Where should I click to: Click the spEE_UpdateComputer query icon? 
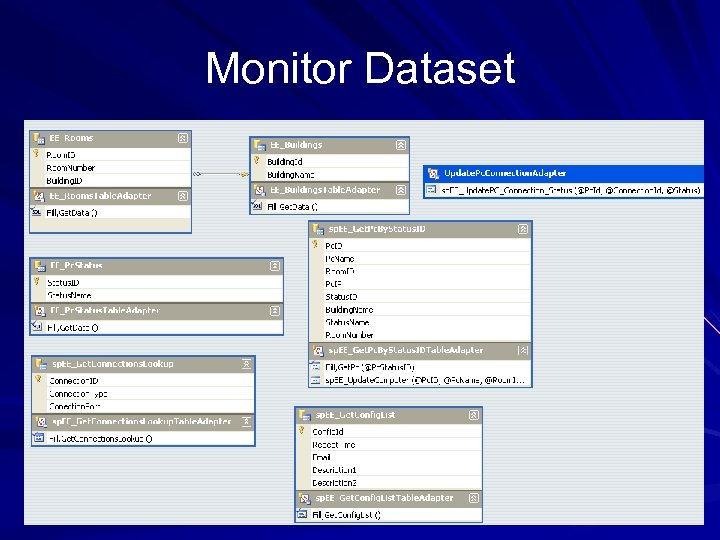click(x=315, y=380)
